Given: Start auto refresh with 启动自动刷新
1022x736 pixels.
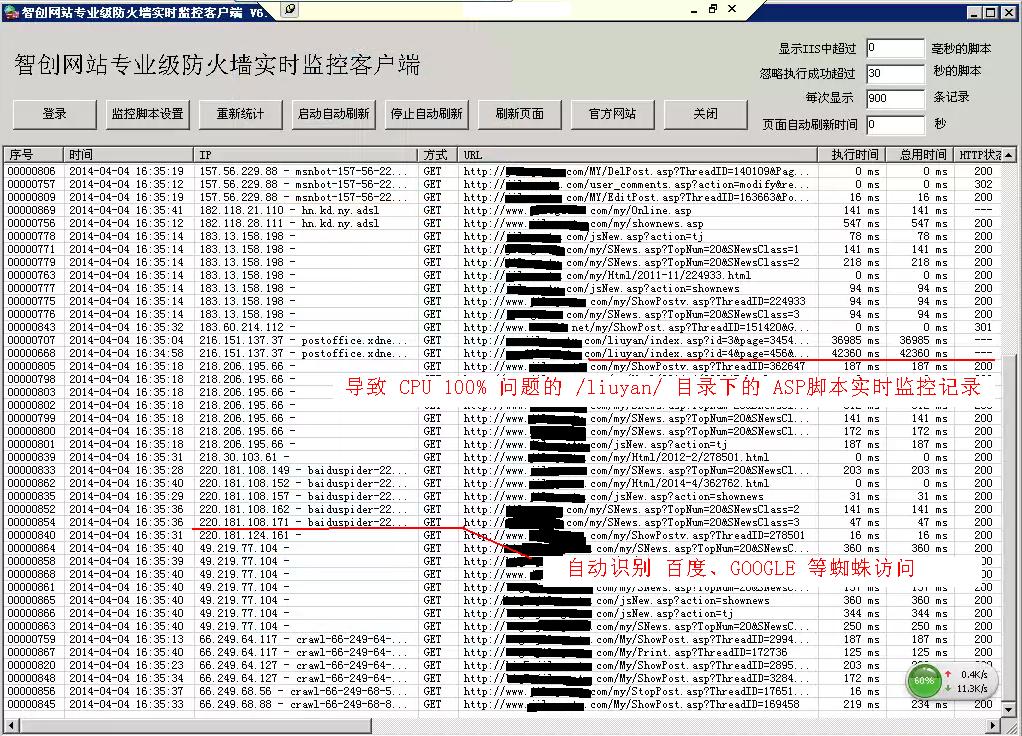Looking at the screenshot, I should tap(334, 114).
